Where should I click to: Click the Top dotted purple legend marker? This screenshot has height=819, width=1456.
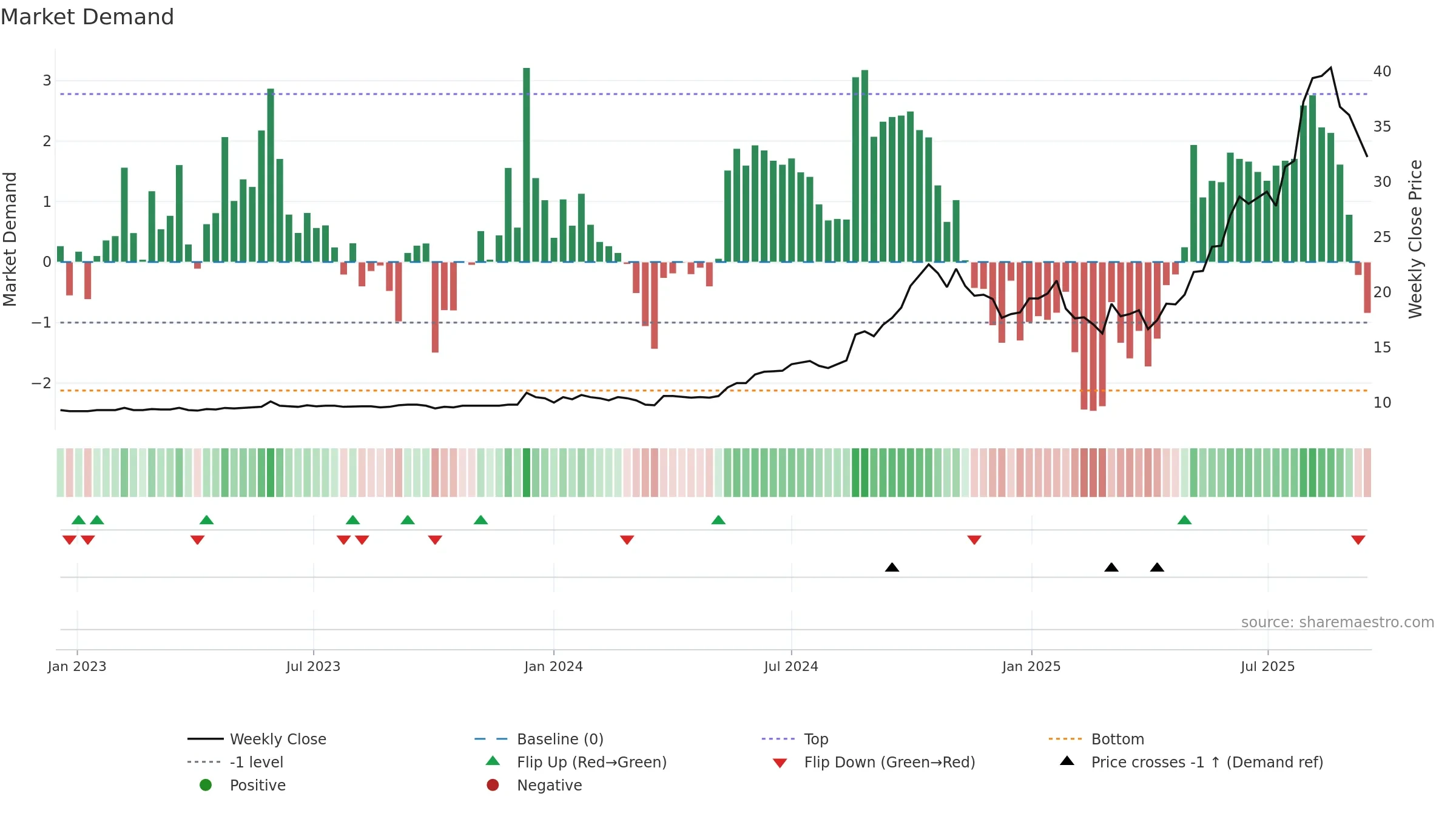778,739
